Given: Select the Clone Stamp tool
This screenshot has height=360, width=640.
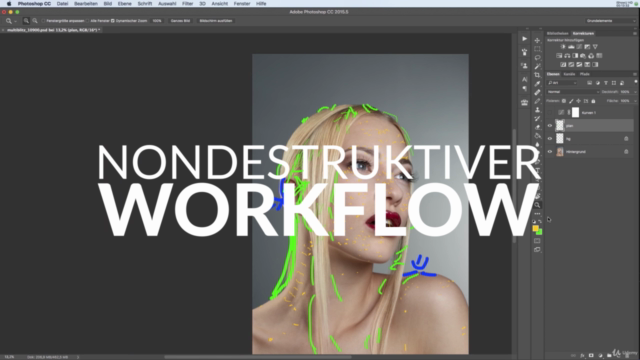Looking at the screenshot, I should (537, 110).
